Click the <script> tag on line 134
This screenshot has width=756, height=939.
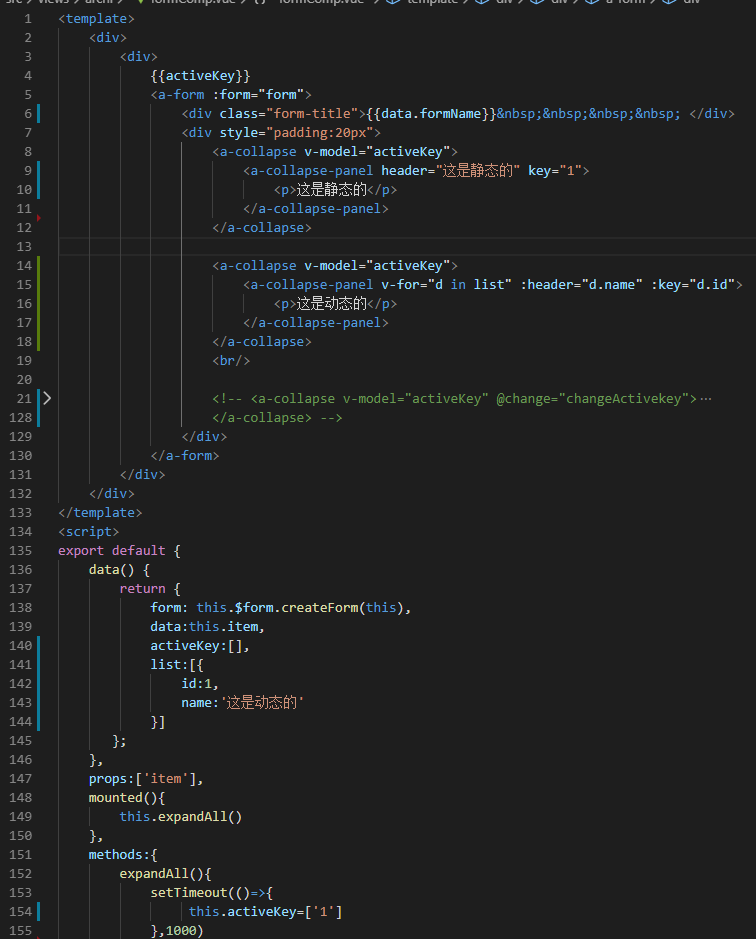pos(89,532)
